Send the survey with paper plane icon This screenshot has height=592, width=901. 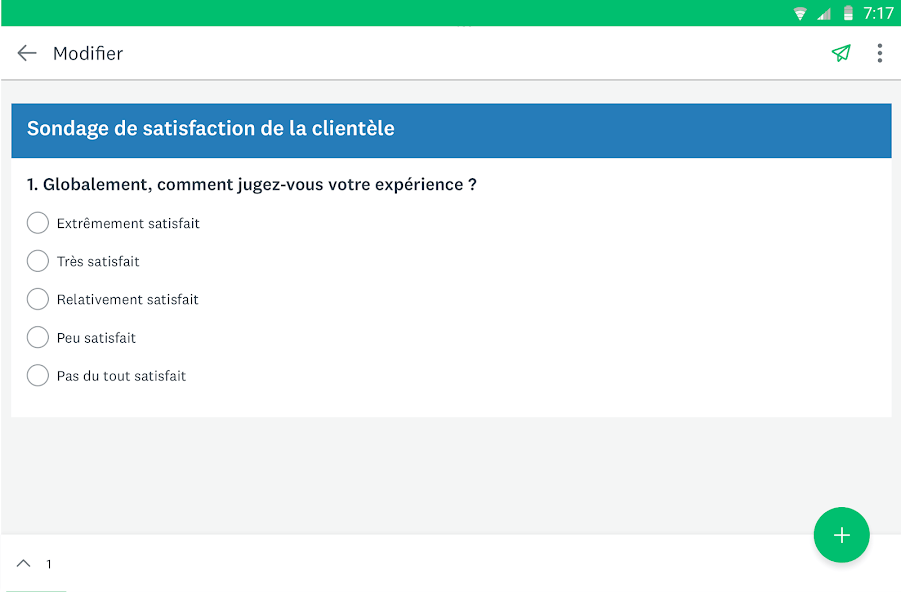(841, 53)
